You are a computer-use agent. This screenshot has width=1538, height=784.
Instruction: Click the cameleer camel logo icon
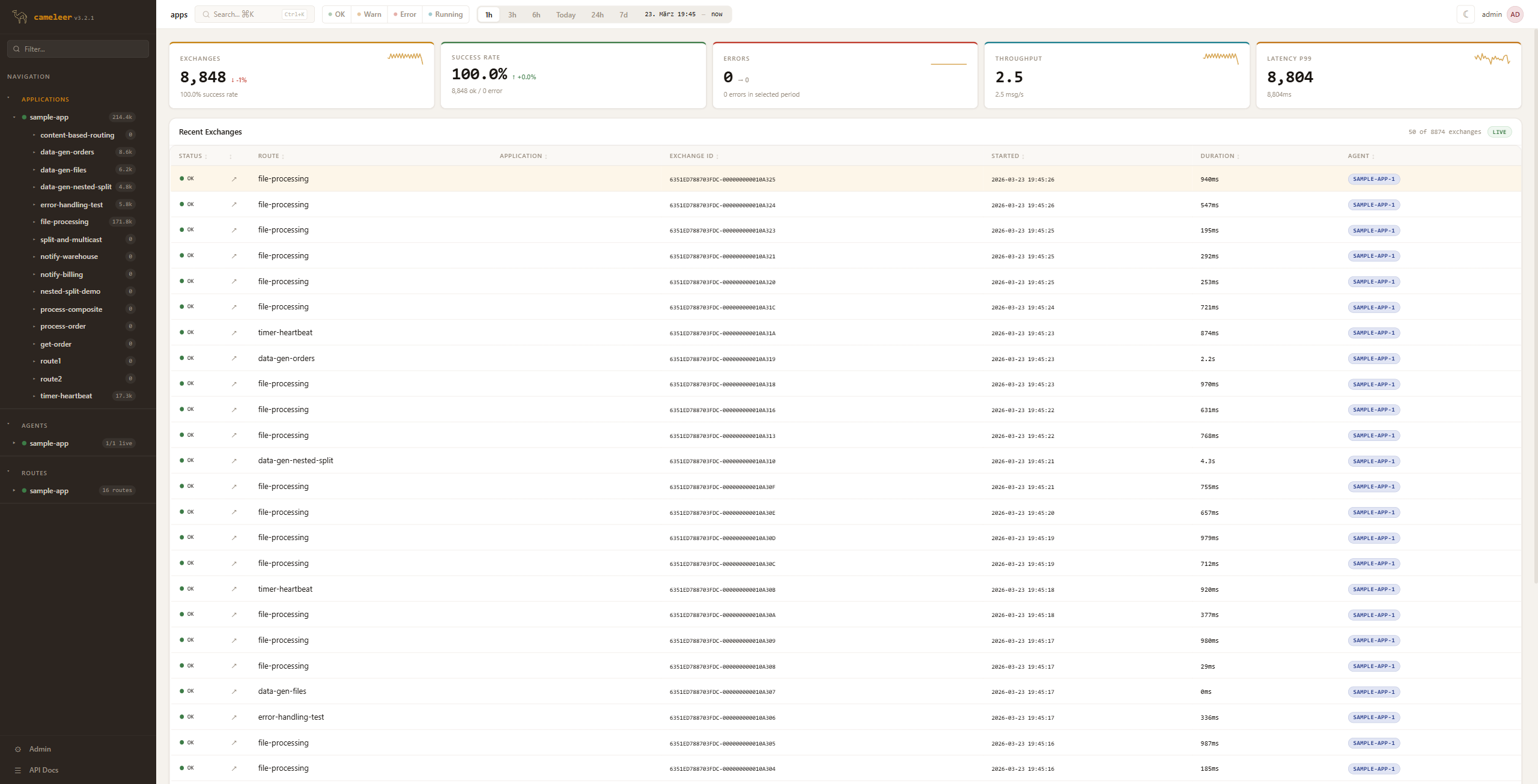[x=20, y=17]
